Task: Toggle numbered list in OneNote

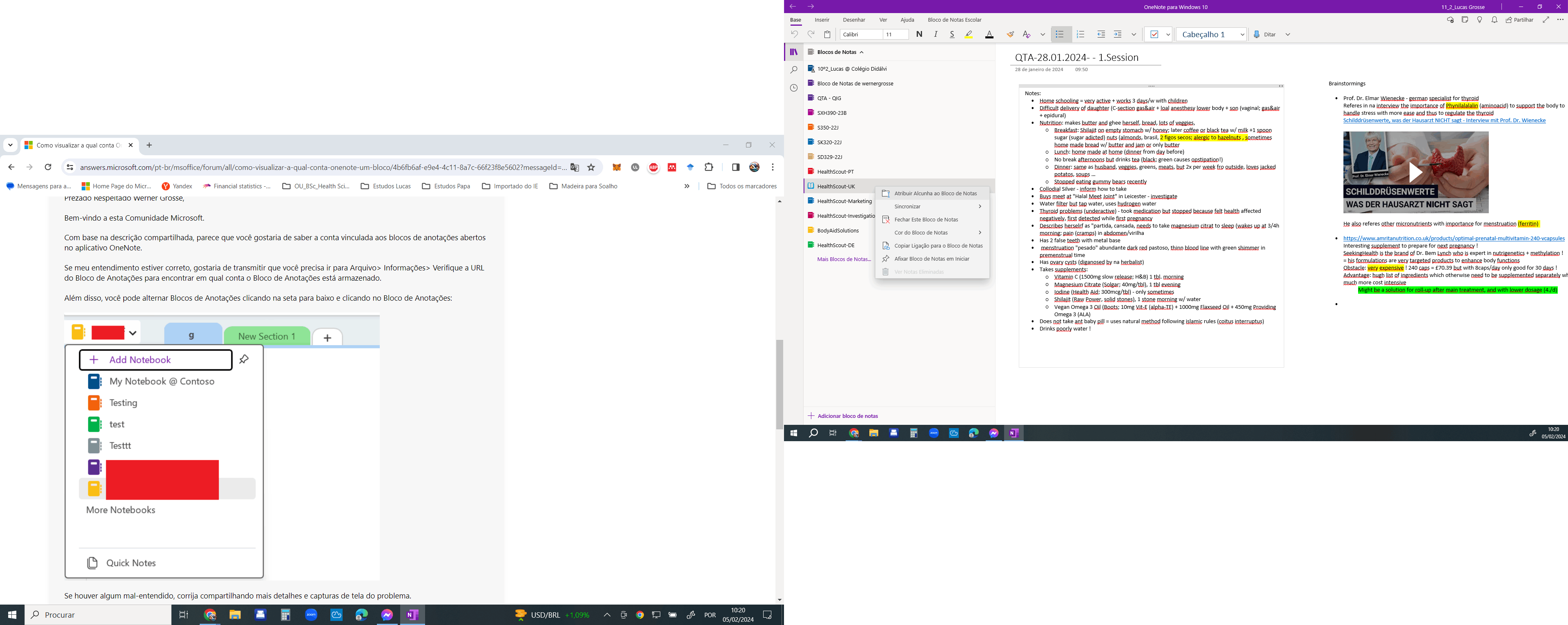Action: [1080, 35]
